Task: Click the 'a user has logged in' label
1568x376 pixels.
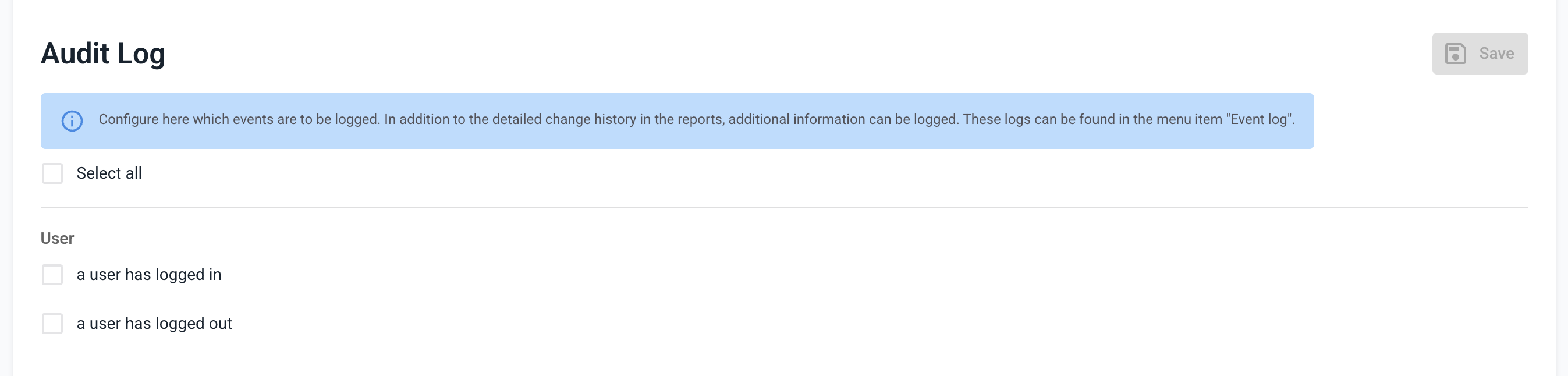Action: (148, 274)
